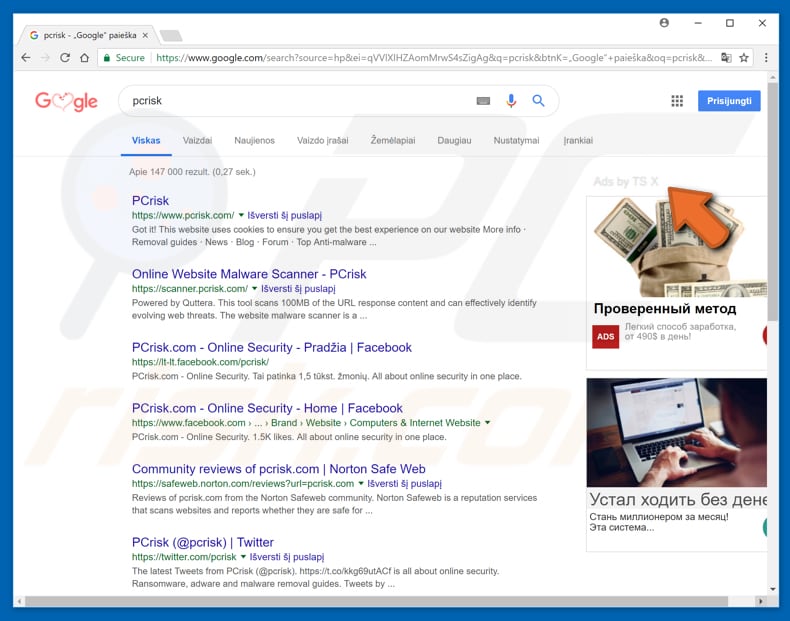Open the on-screen keyboard icon in search box
Viewport: 790px width, 621px height.
[483, 101]
